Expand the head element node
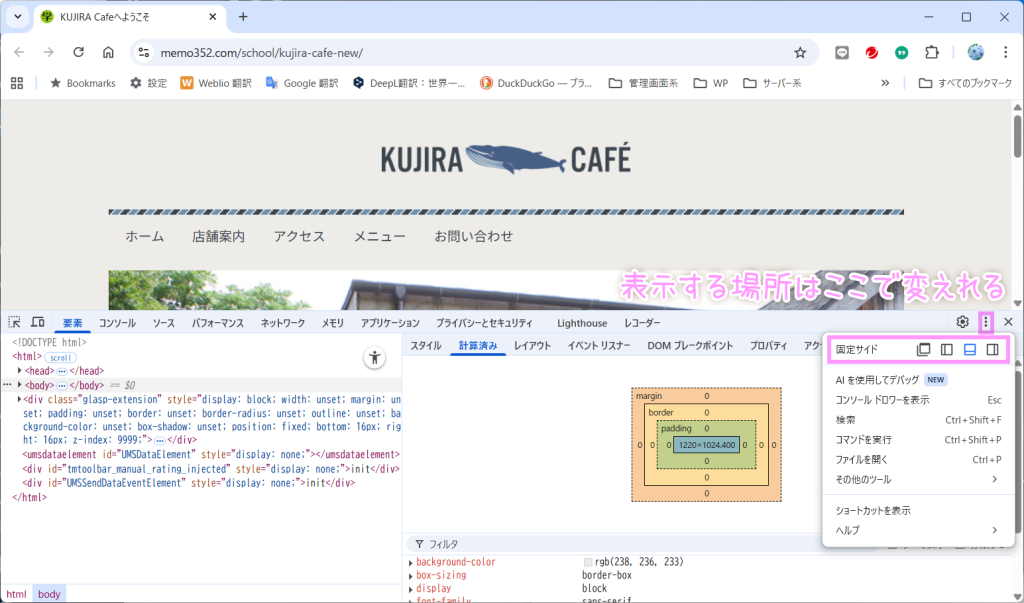Screen dimensions: 1024x603 coord(19,370)
